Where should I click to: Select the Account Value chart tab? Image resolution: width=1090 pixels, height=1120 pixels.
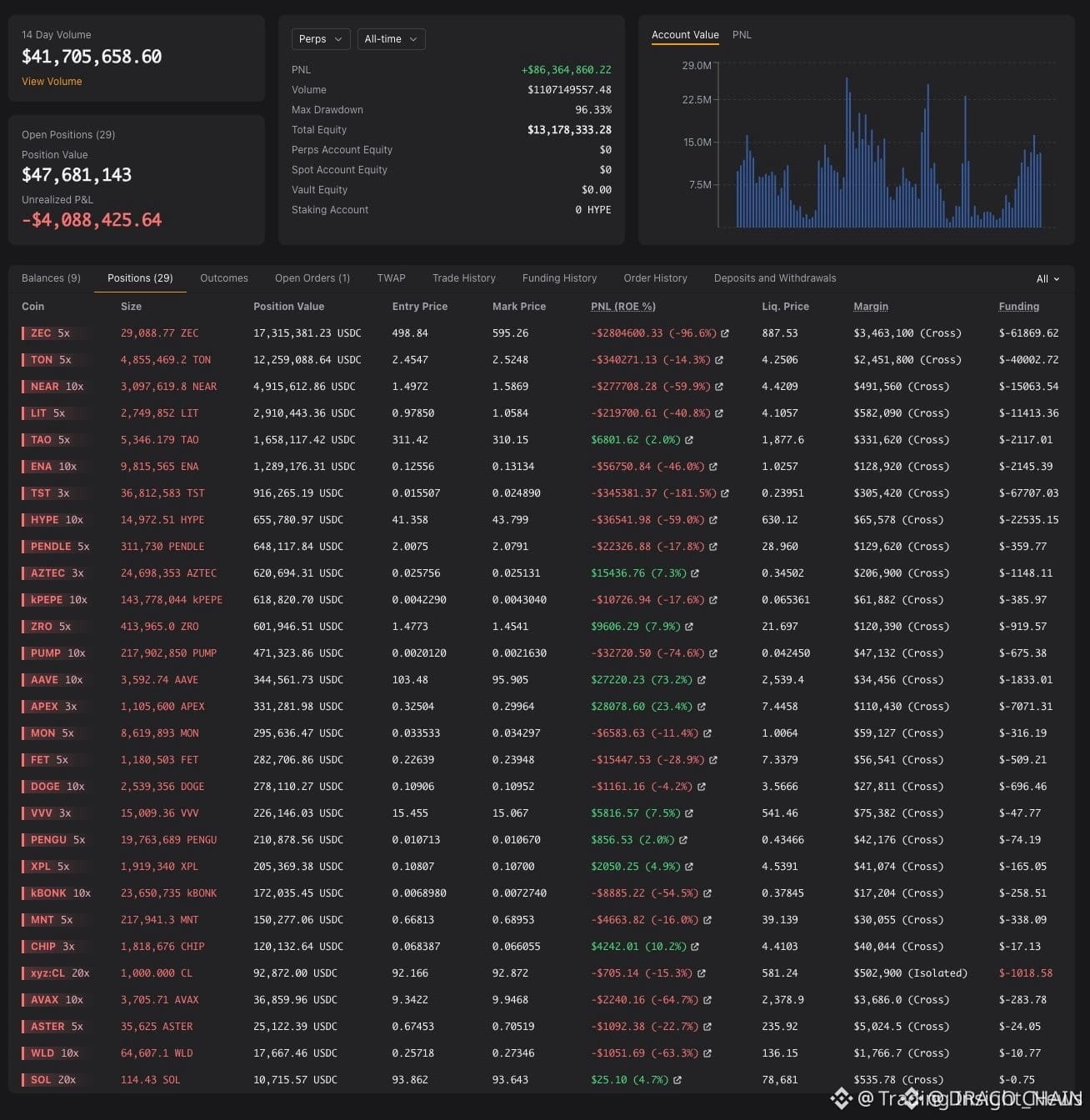pos(685,35)
